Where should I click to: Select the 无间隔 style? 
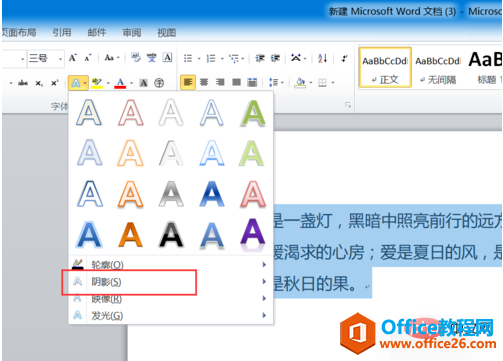(x=438, y=68)
